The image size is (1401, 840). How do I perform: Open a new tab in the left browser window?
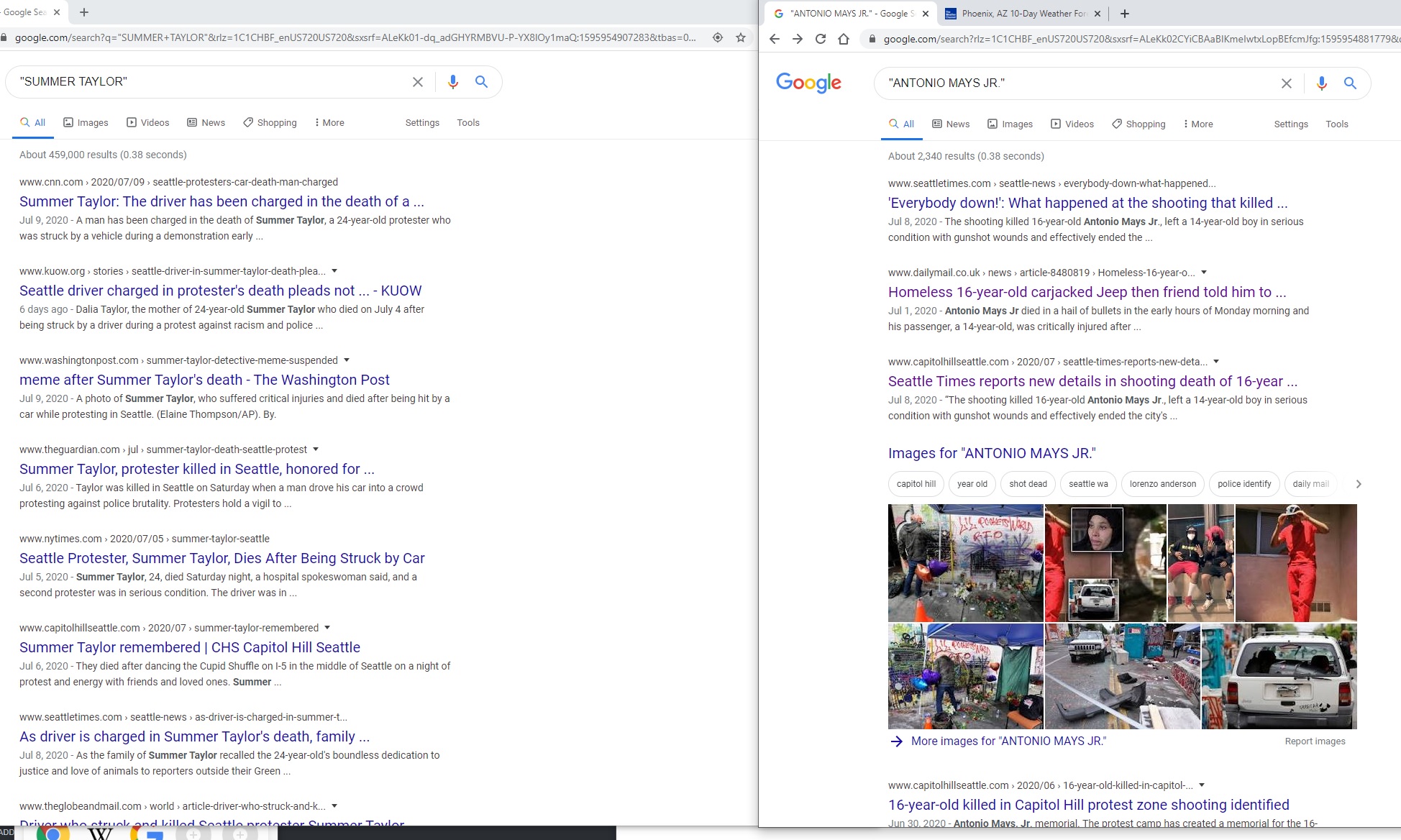(x=84, y=12)
